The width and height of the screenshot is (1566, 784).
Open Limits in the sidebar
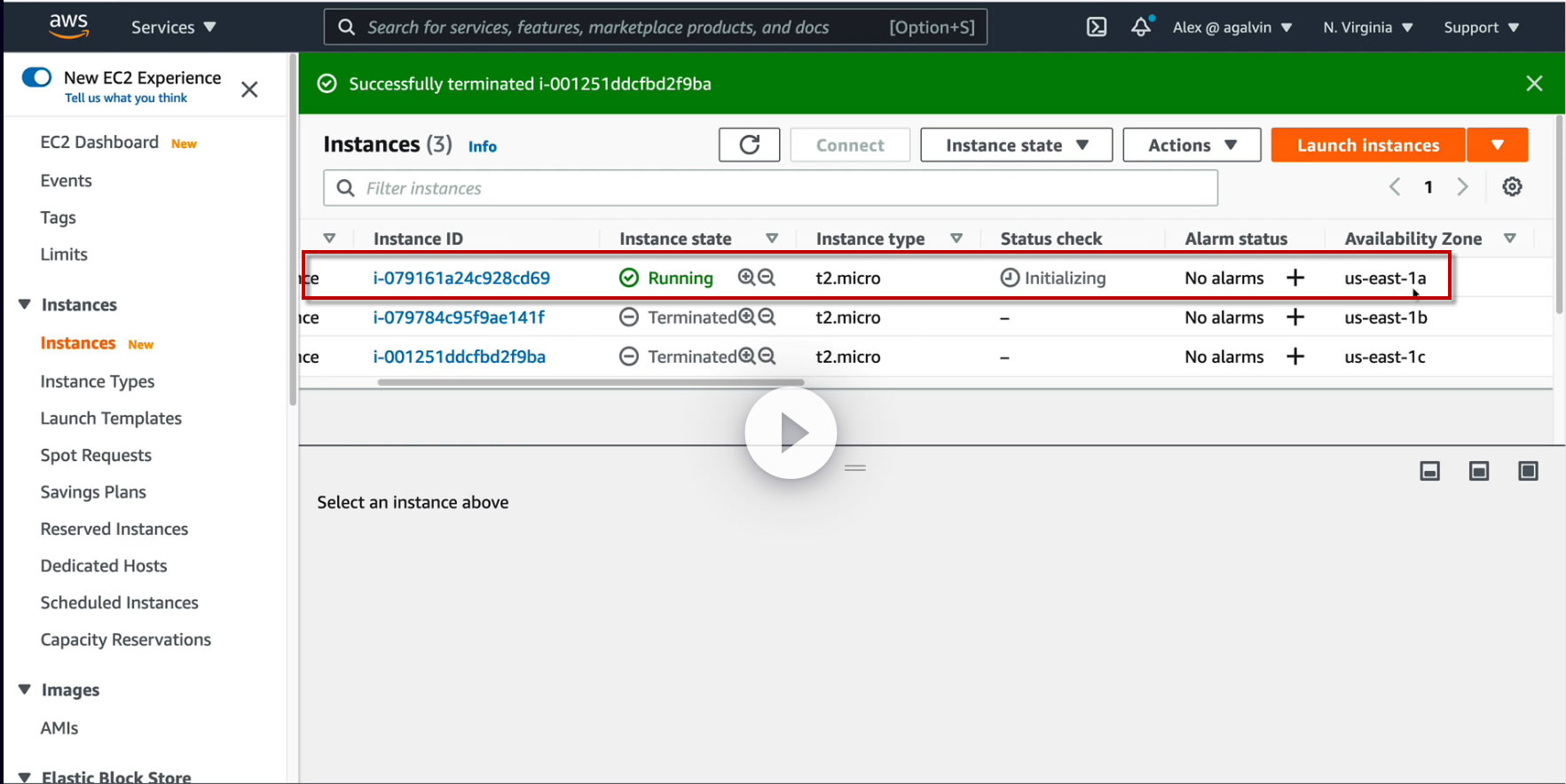64,254
